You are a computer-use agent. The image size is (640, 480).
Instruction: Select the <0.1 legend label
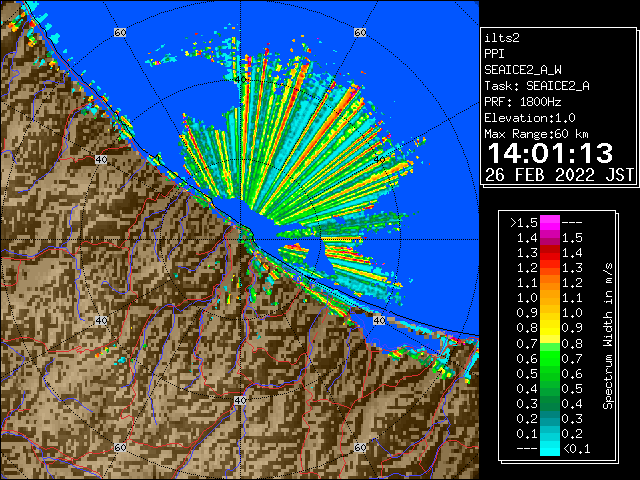pos(577,449)
